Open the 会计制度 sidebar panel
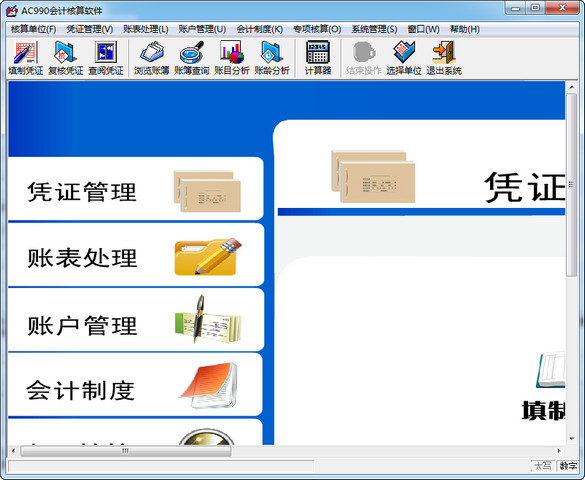Viewport: 585px width, 480px height. pyautogui.click(x=135, y=385)
